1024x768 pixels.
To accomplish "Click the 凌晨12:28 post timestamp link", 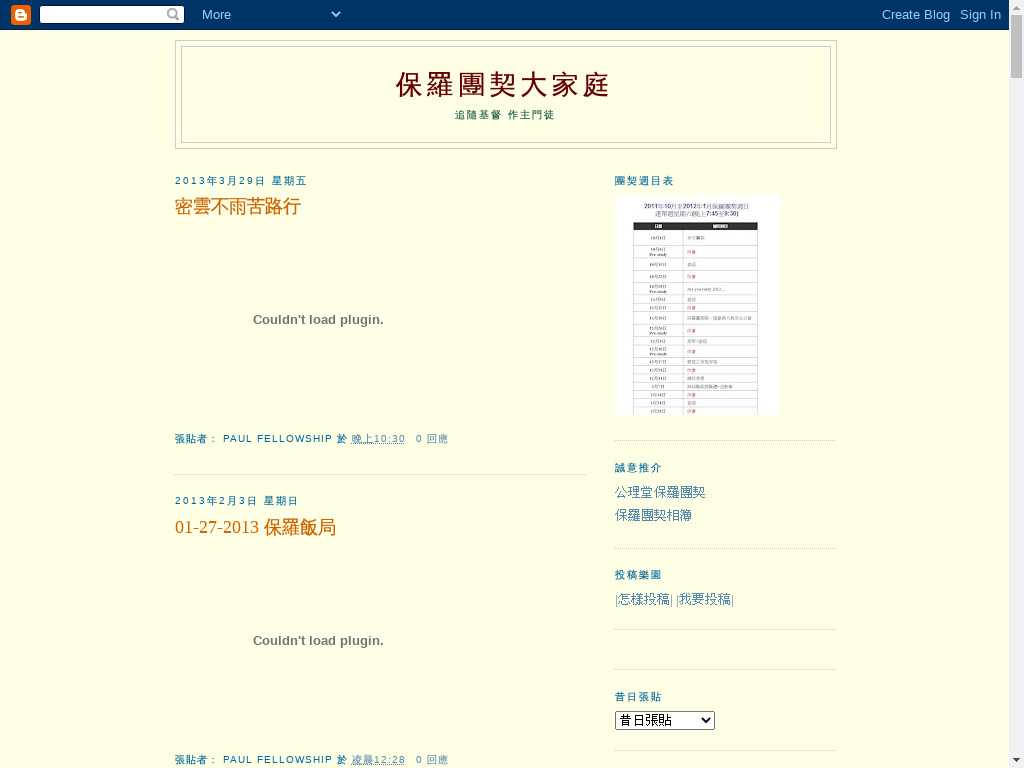I will [x=378, y=760].
